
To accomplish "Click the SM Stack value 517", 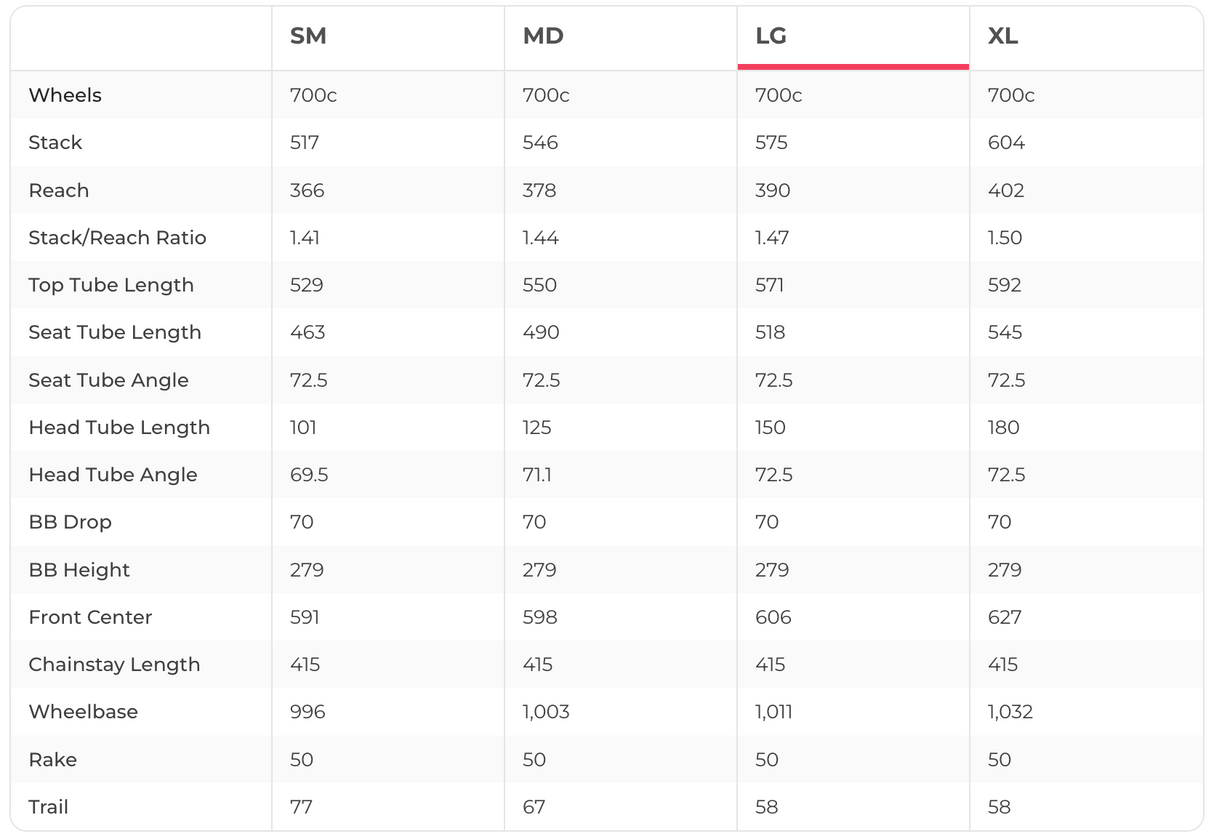I will click(x=304, y=143).
